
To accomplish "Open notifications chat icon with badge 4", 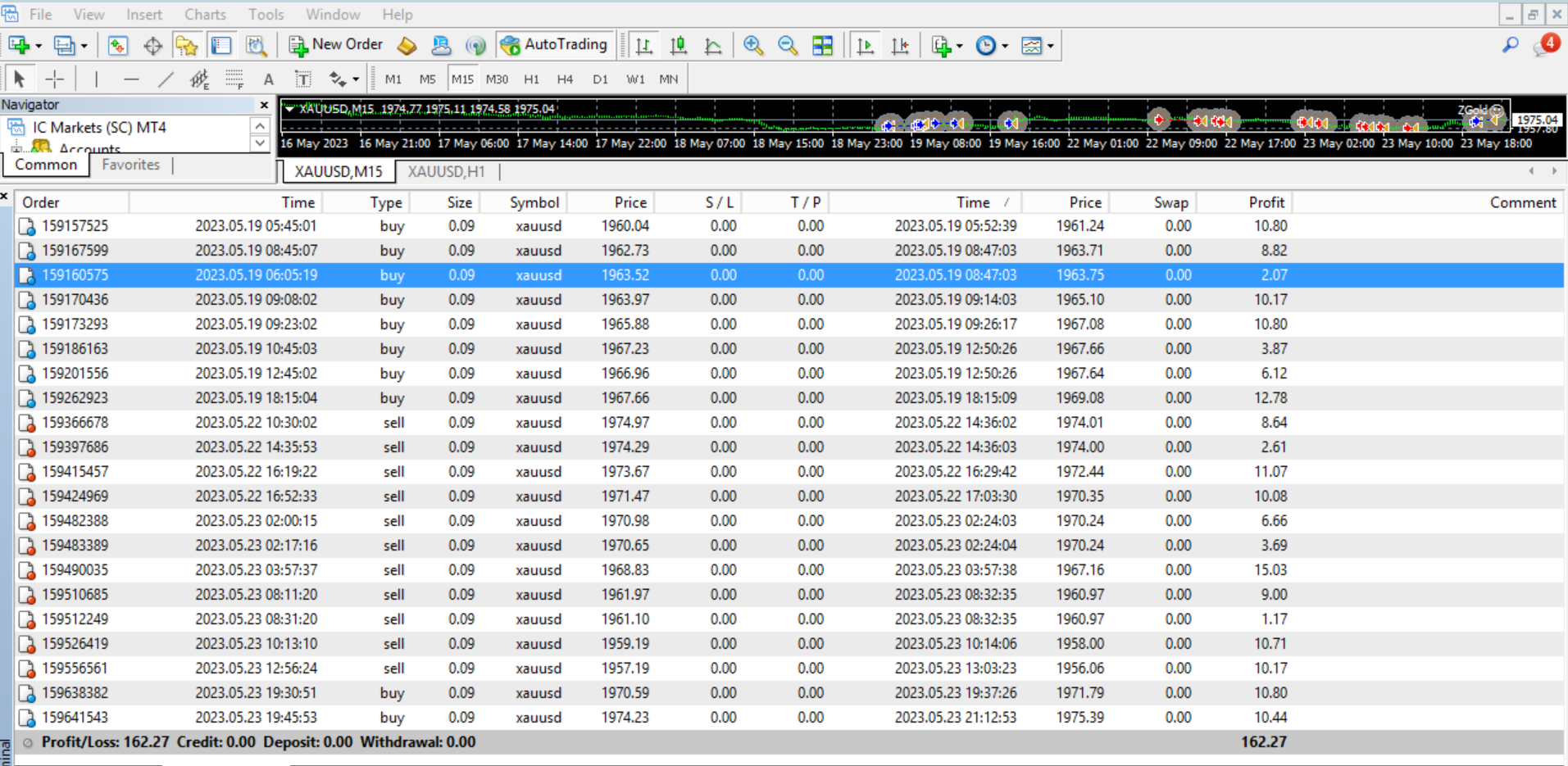I will point(1543,46).
